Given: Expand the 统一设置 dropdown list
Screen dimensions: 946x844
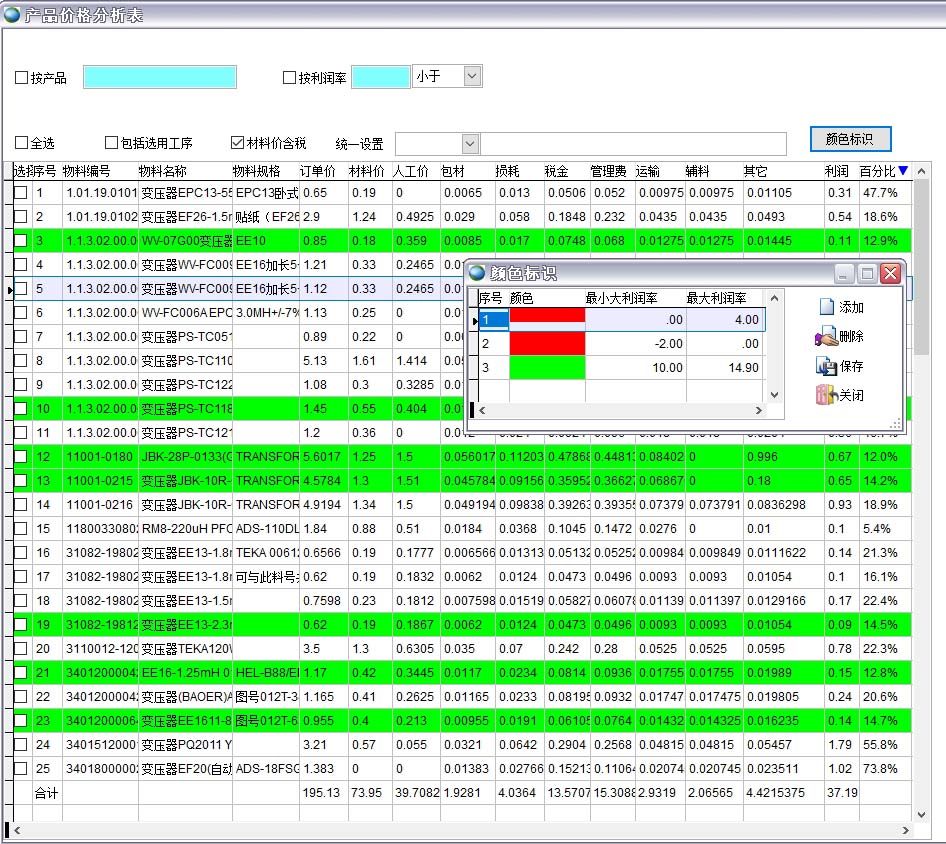Looking at the screenshot, I should tap(470, 144).
